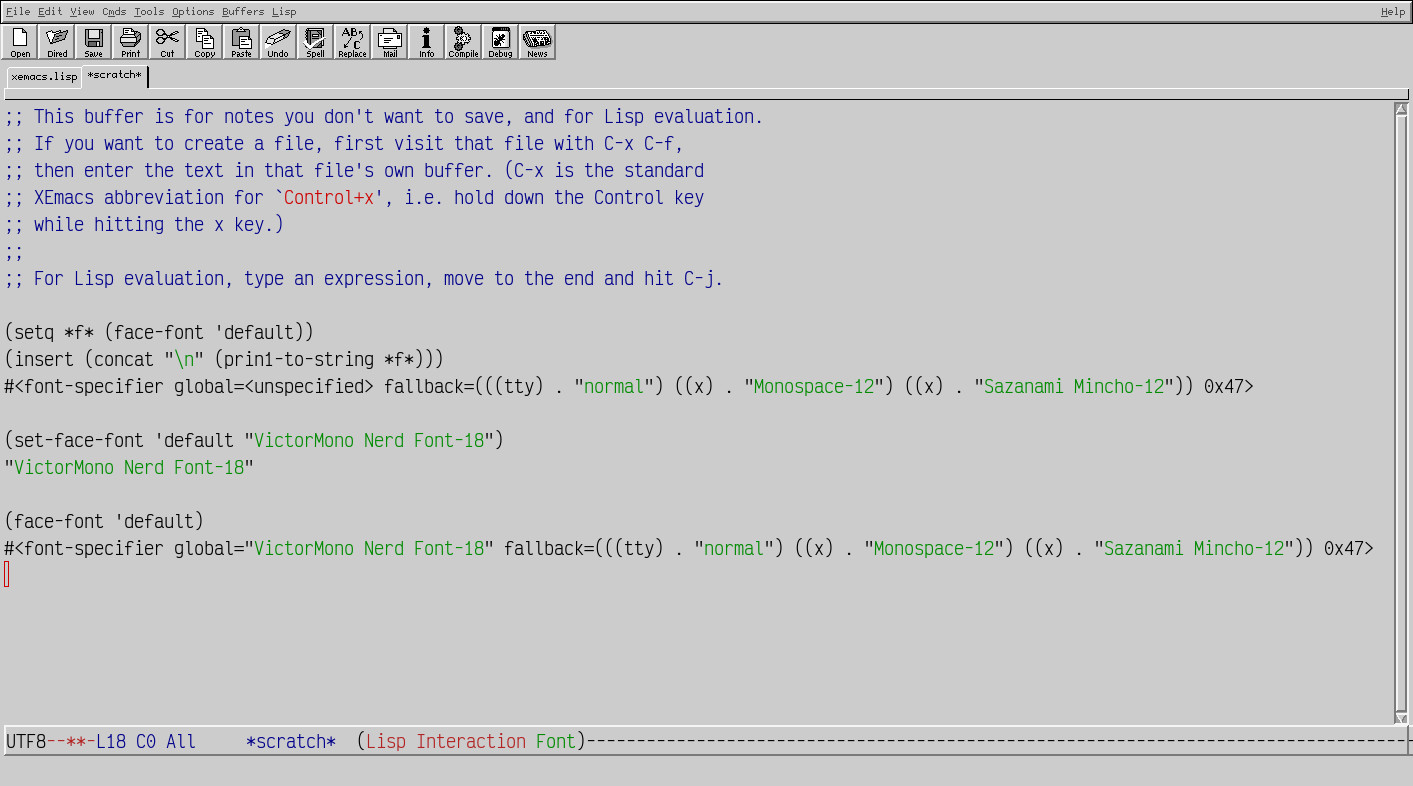Image resolution: width=1413 pixels, height=786 pixels.
Task: Open the Replace tool icon
Action: 353,42
